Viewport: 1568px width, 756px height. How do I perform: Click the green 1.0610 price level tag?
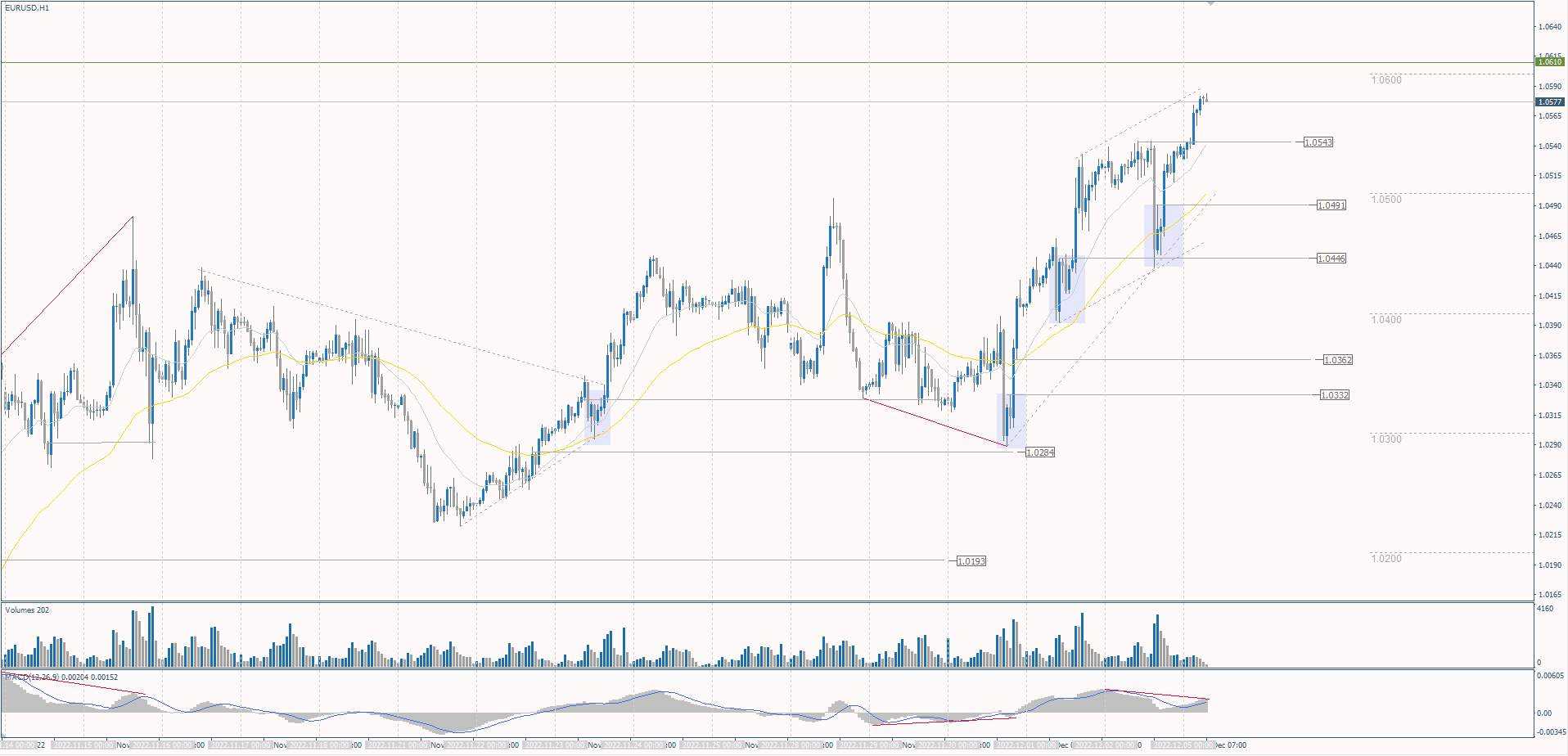tap(1550, 62)
